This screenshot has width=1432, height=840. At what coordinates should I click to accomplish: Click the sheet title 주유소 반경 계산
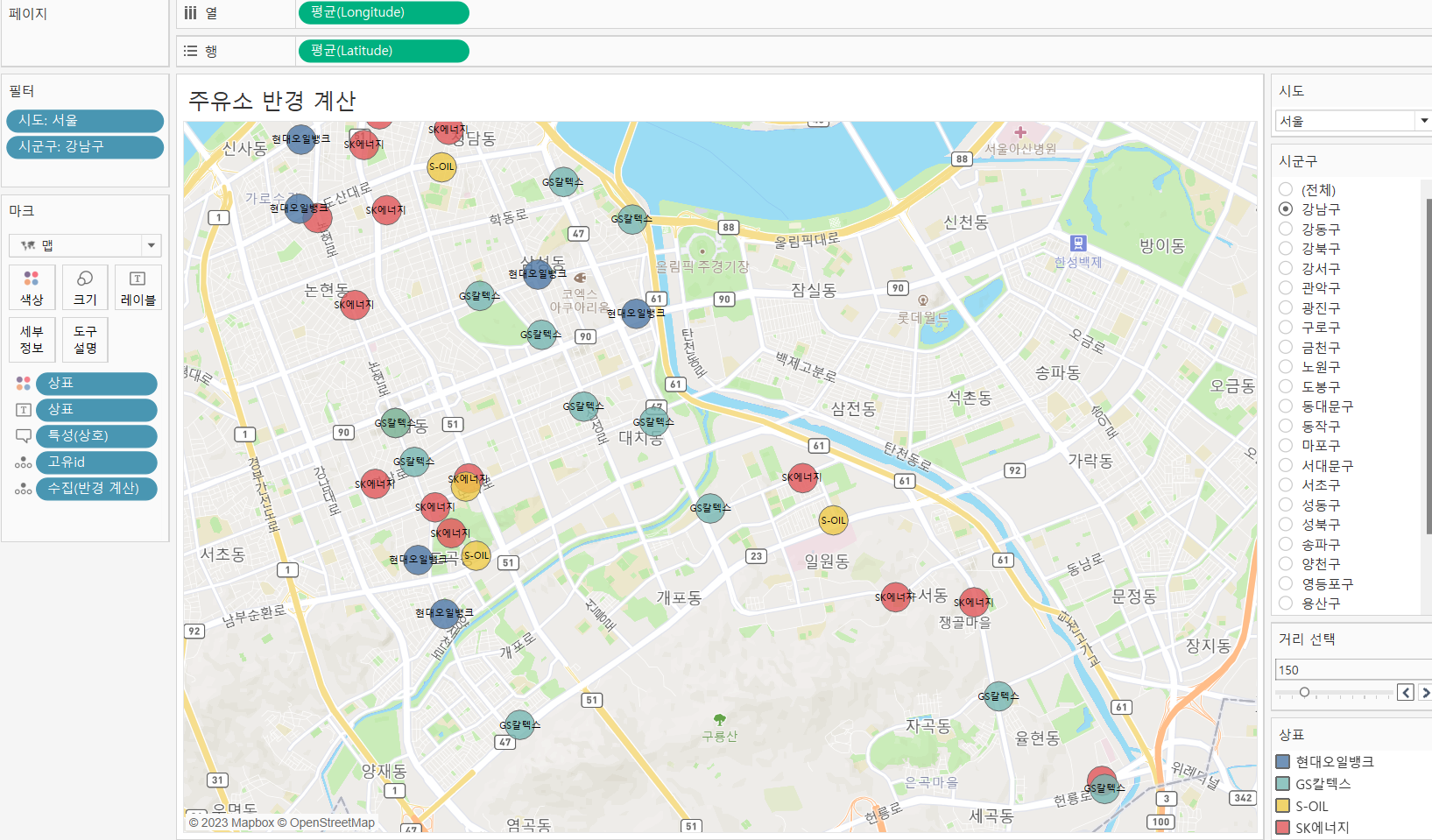pos(272,101)
